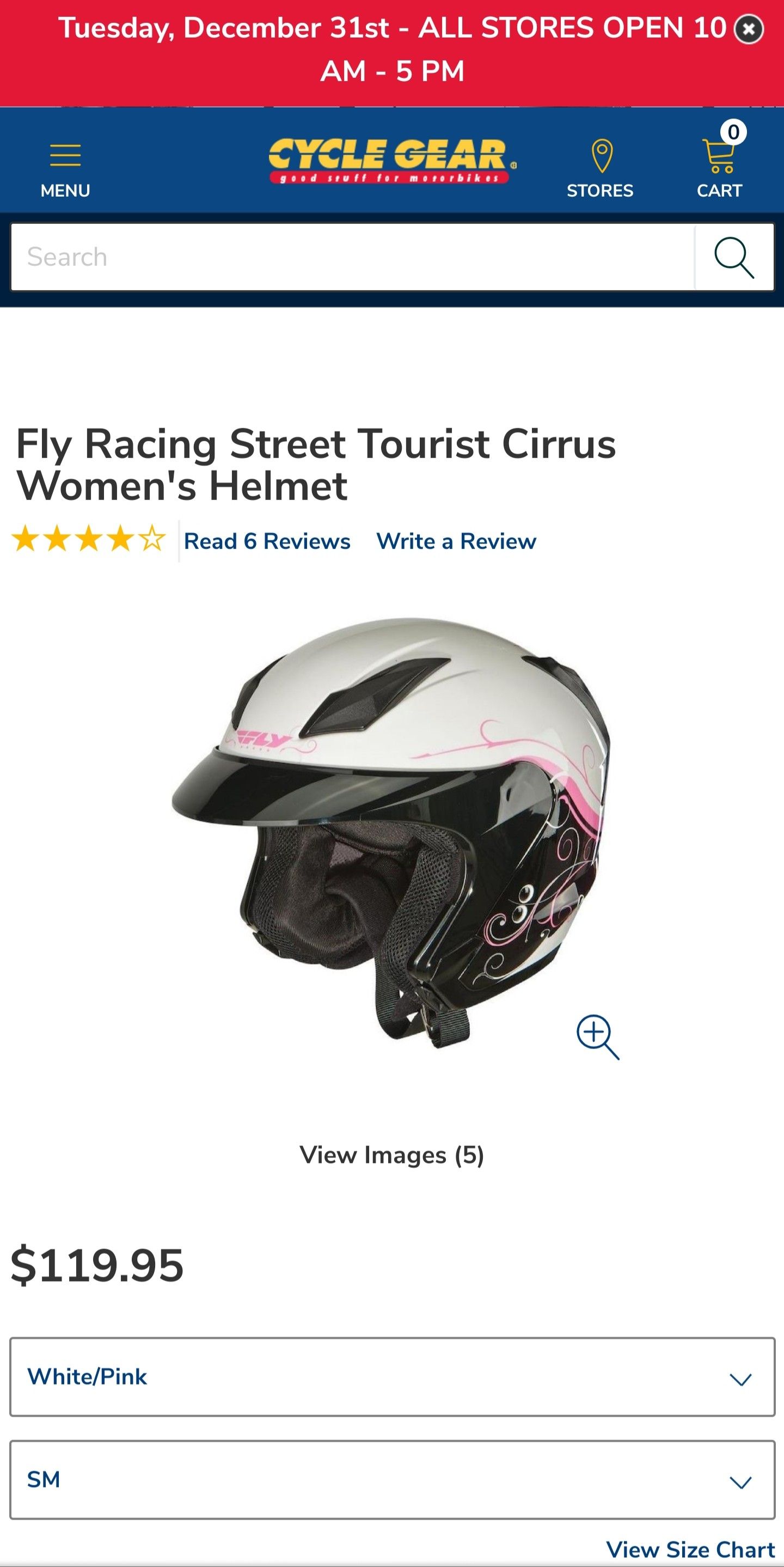Focus the Search input field

tap(353, 257)
